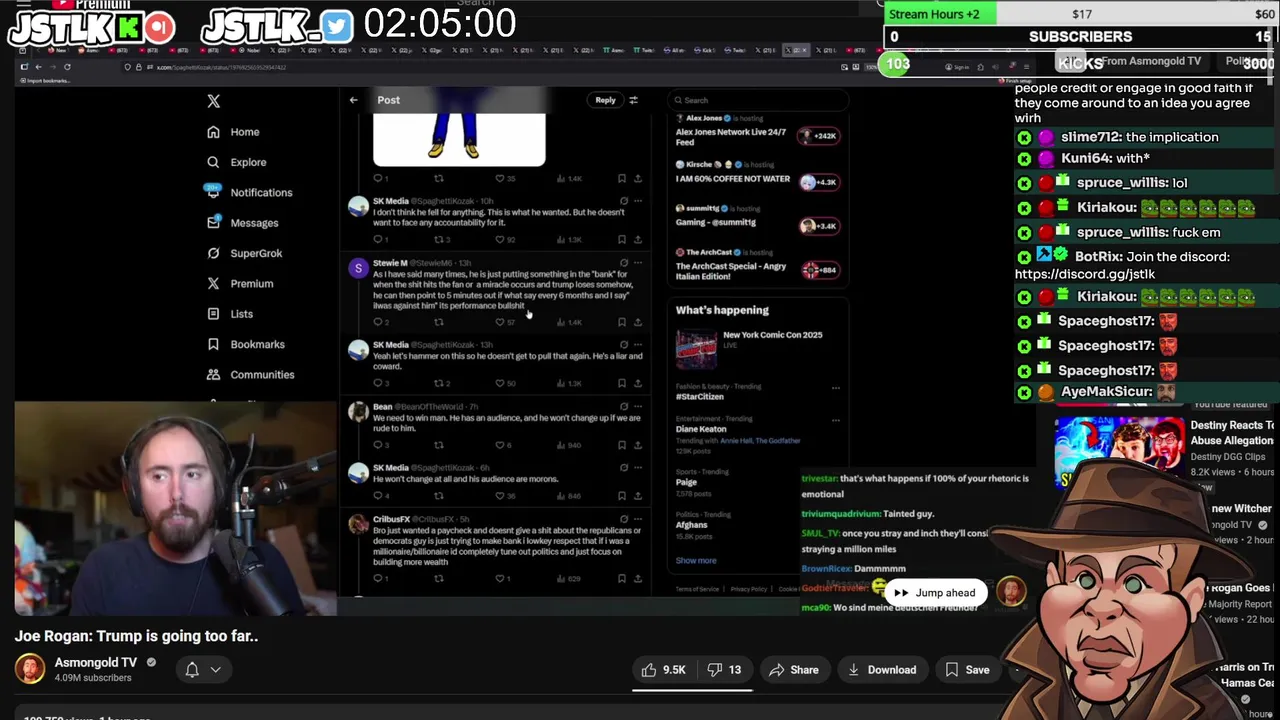
Task: Open more options on SK Media 6h reply
Action: point(638,468)
